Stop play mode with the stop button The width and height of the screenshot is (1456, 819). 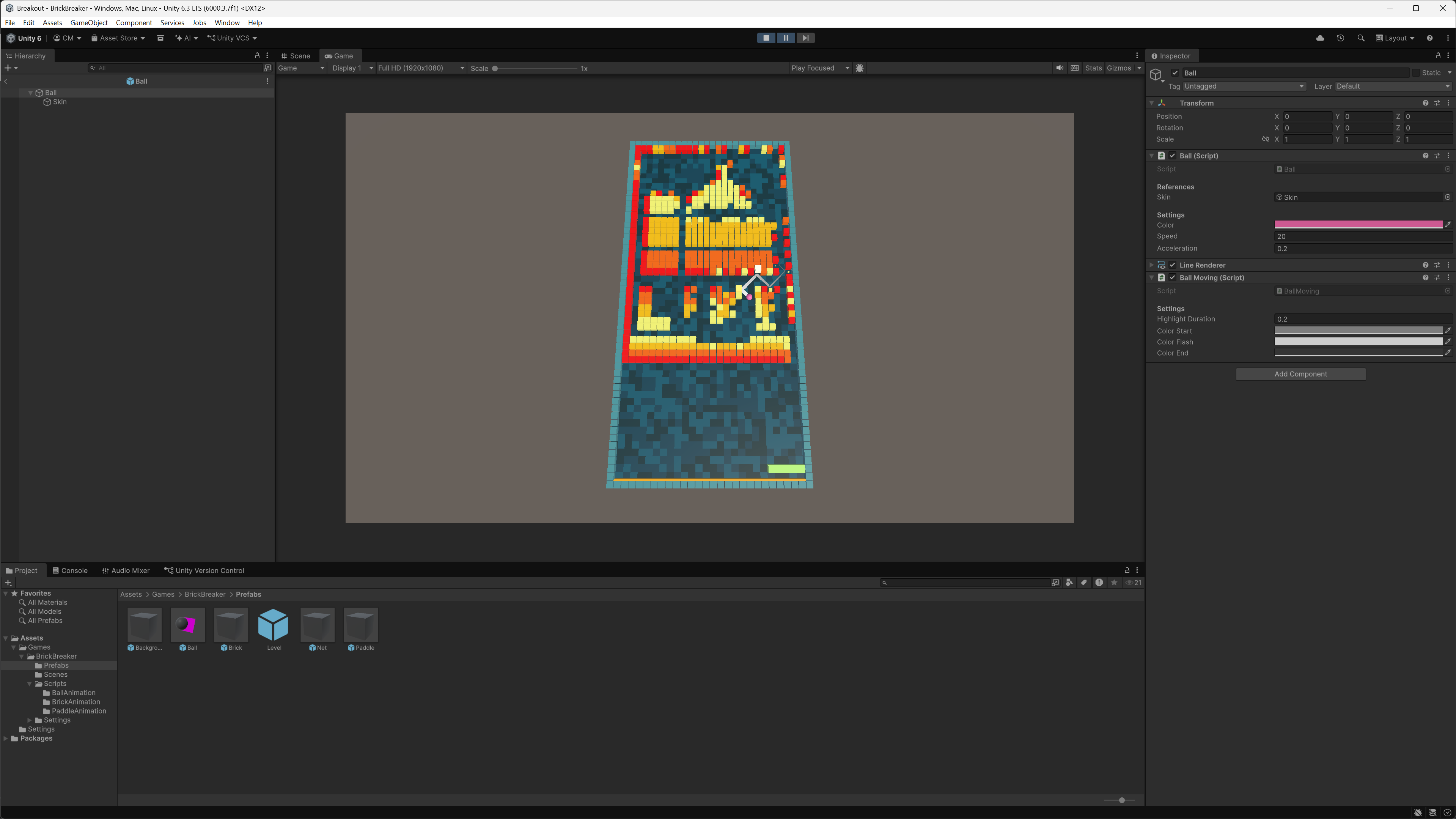point(766,38)
